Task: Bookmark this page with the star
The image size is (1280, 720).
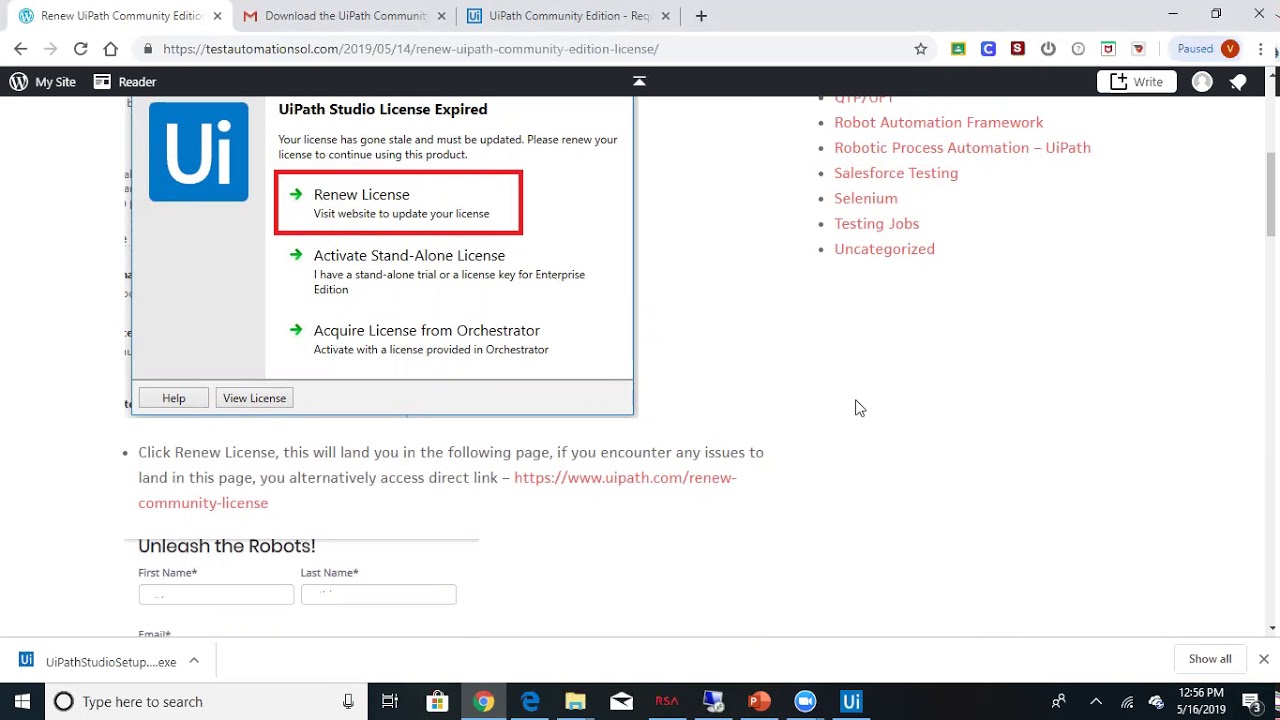Action: [x=921, y=48]
